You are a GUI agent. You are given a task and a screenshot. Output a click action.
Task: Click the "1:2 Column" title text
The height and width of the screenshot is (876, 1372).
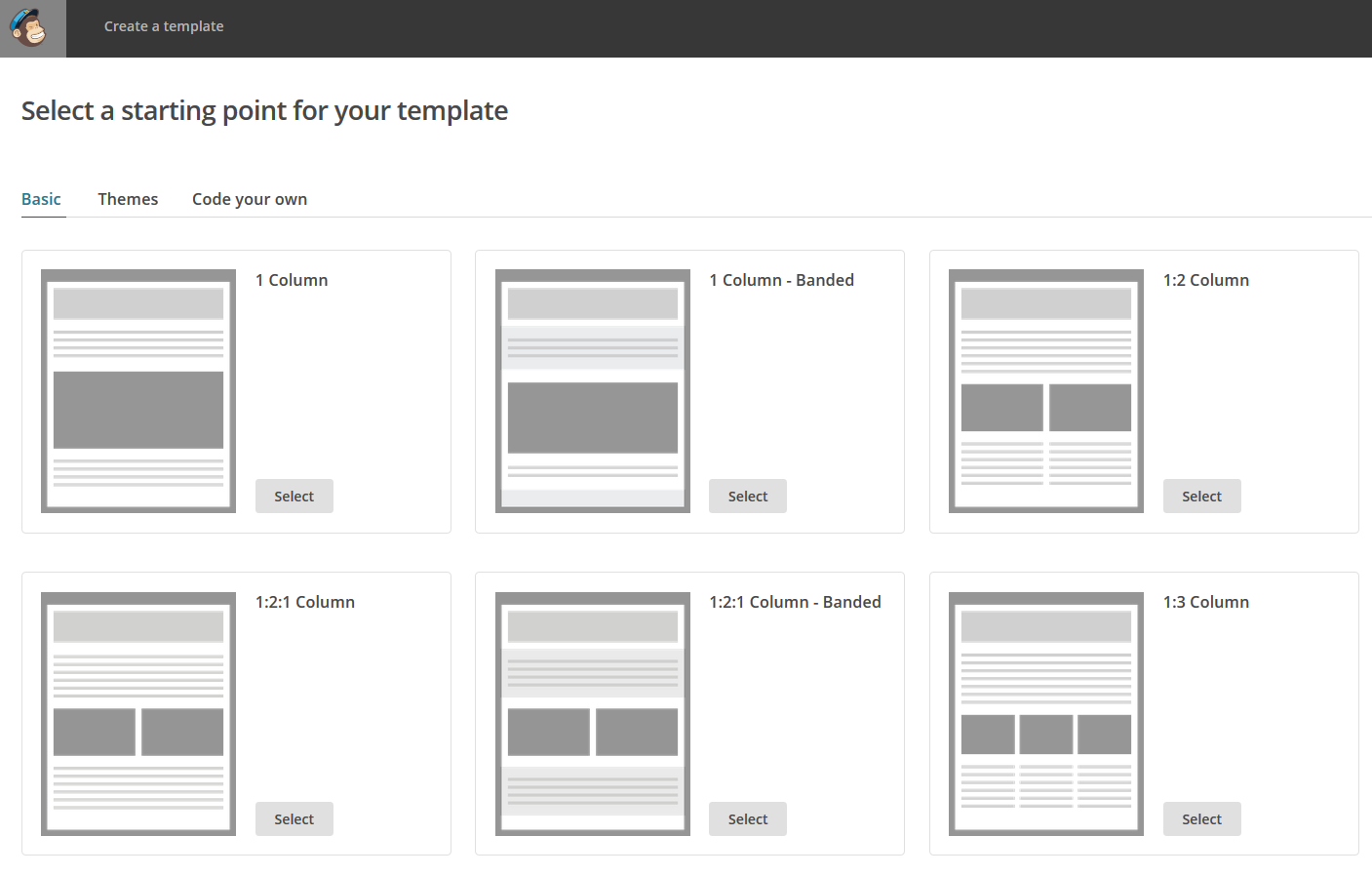click(x=1206, y=280)
